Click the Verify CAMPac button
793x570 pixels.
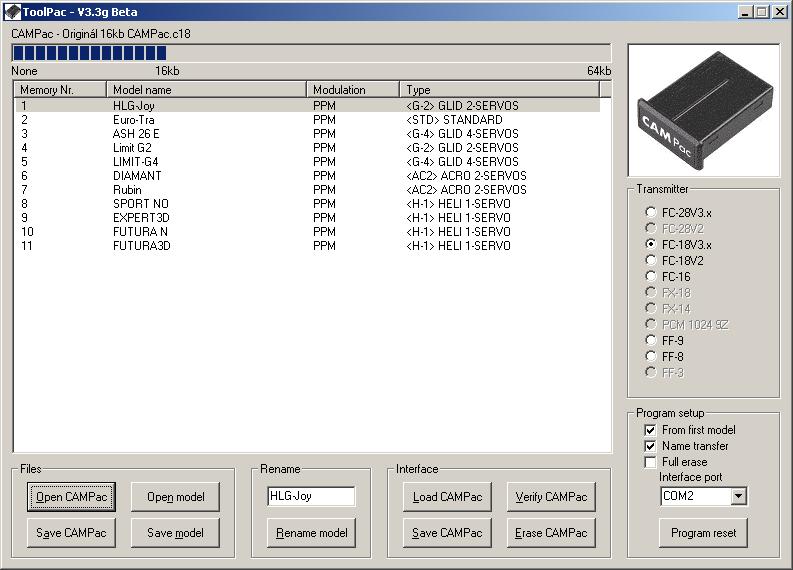[x=551, y=497]
